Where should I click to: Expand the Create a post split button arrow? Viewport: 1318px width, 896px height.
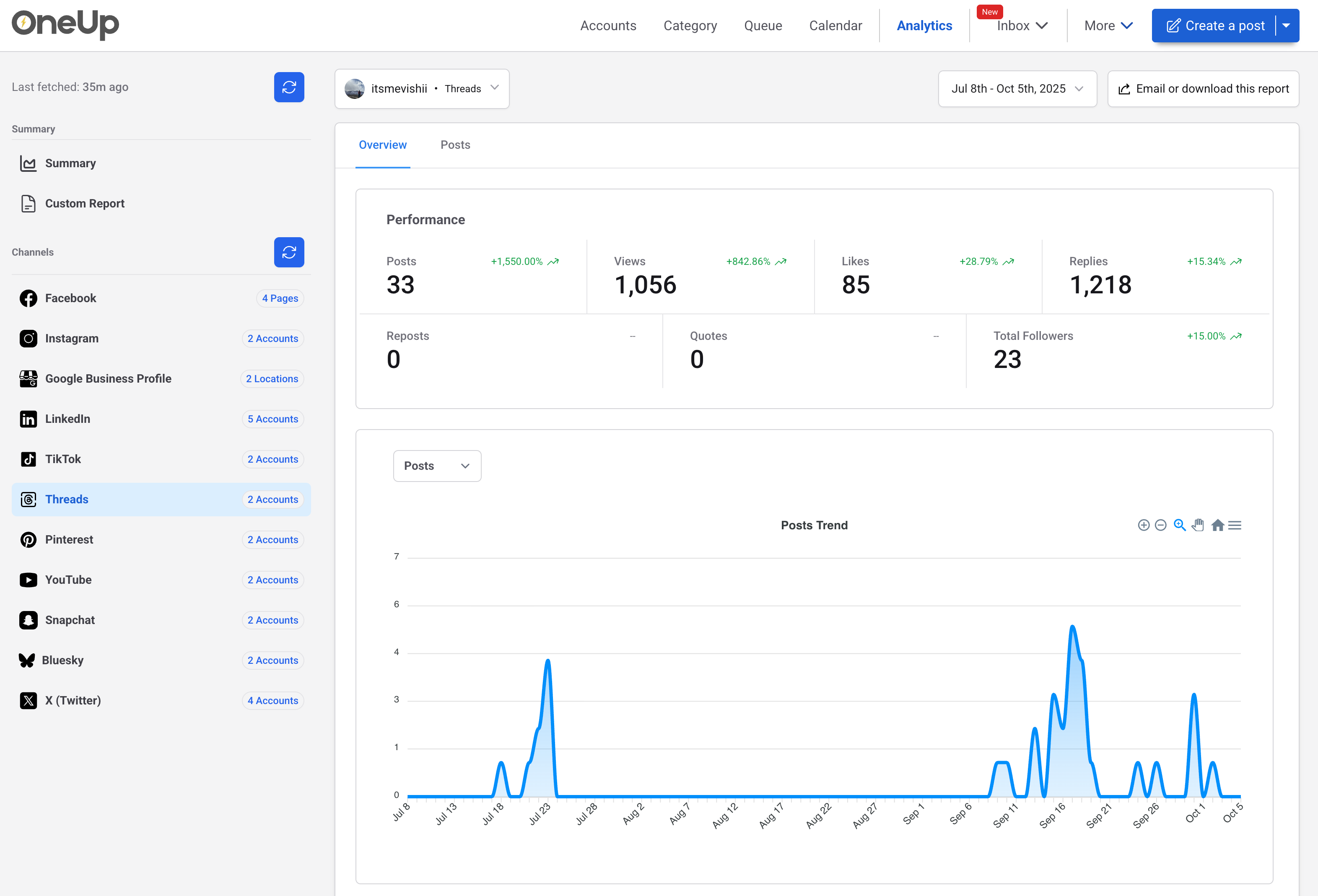(x=1286, y=26)
